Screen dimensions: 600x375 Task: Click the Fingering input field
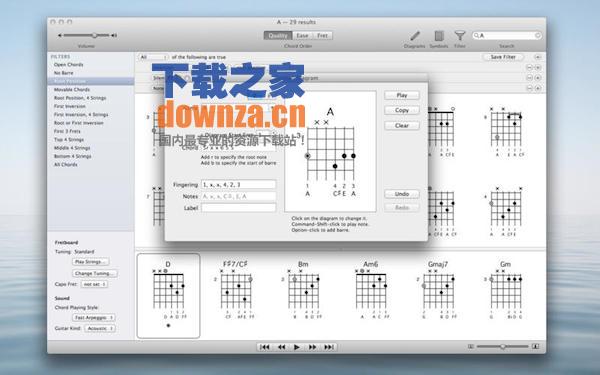[x=238, y=184]
